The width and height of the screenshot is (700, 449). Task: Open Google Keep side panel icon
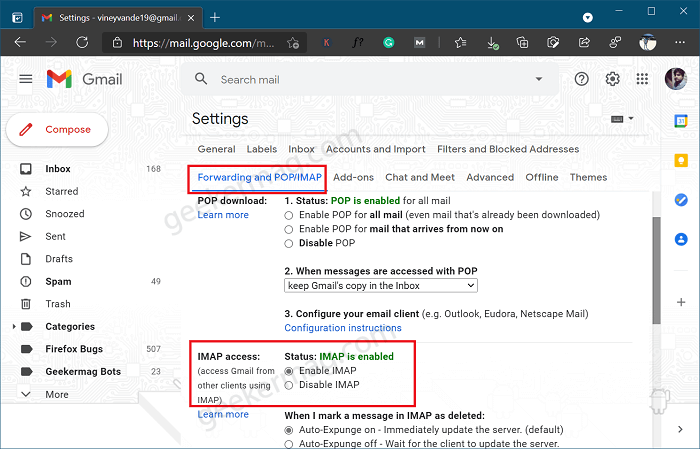pos(681,160)
